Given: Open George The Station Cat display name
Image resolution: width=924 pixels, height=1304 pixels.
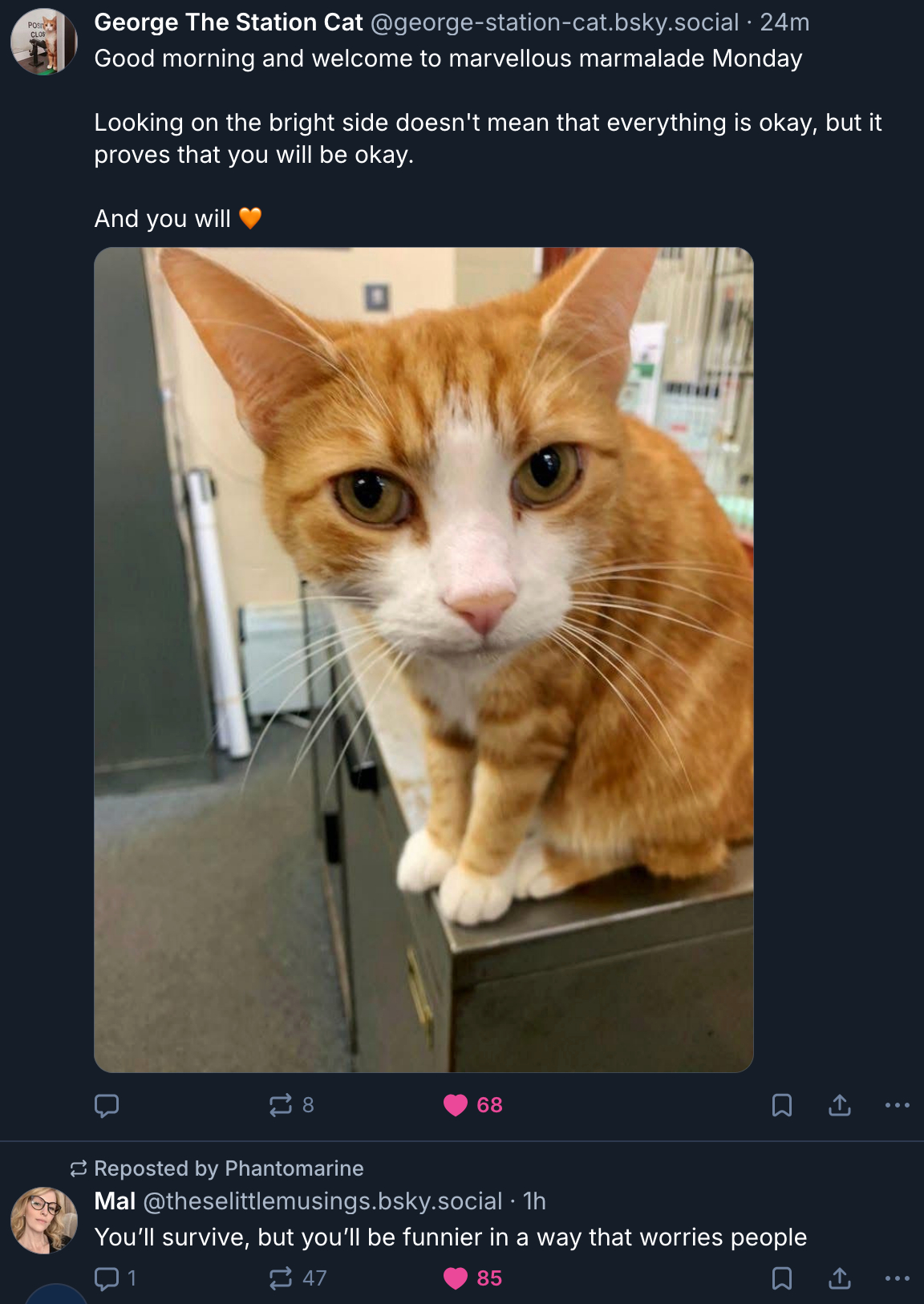Looking at the screenshot, I should tap(229, 22).
